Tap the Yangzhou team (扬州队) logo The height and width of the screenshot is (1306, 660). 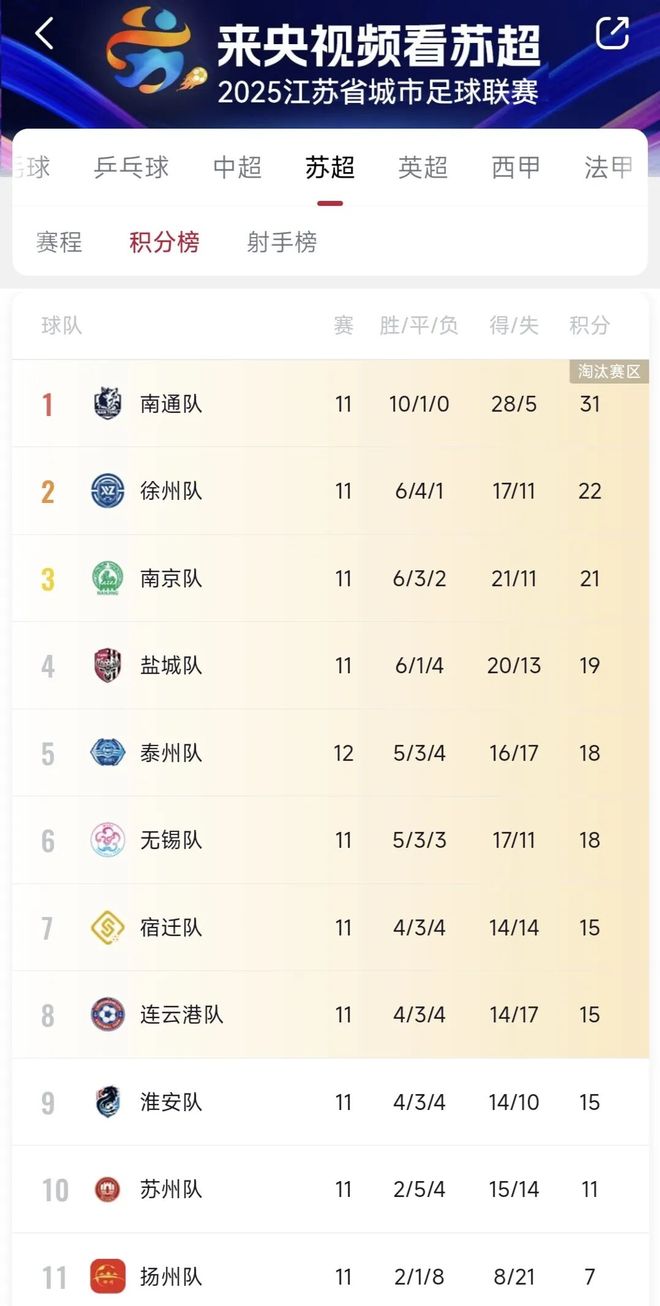107,1277
